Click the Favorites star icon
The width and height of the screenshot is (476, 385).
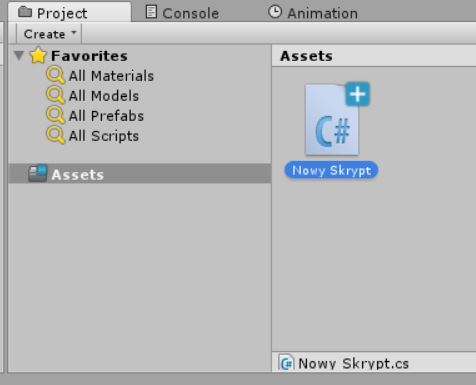(x=38, y=55)
